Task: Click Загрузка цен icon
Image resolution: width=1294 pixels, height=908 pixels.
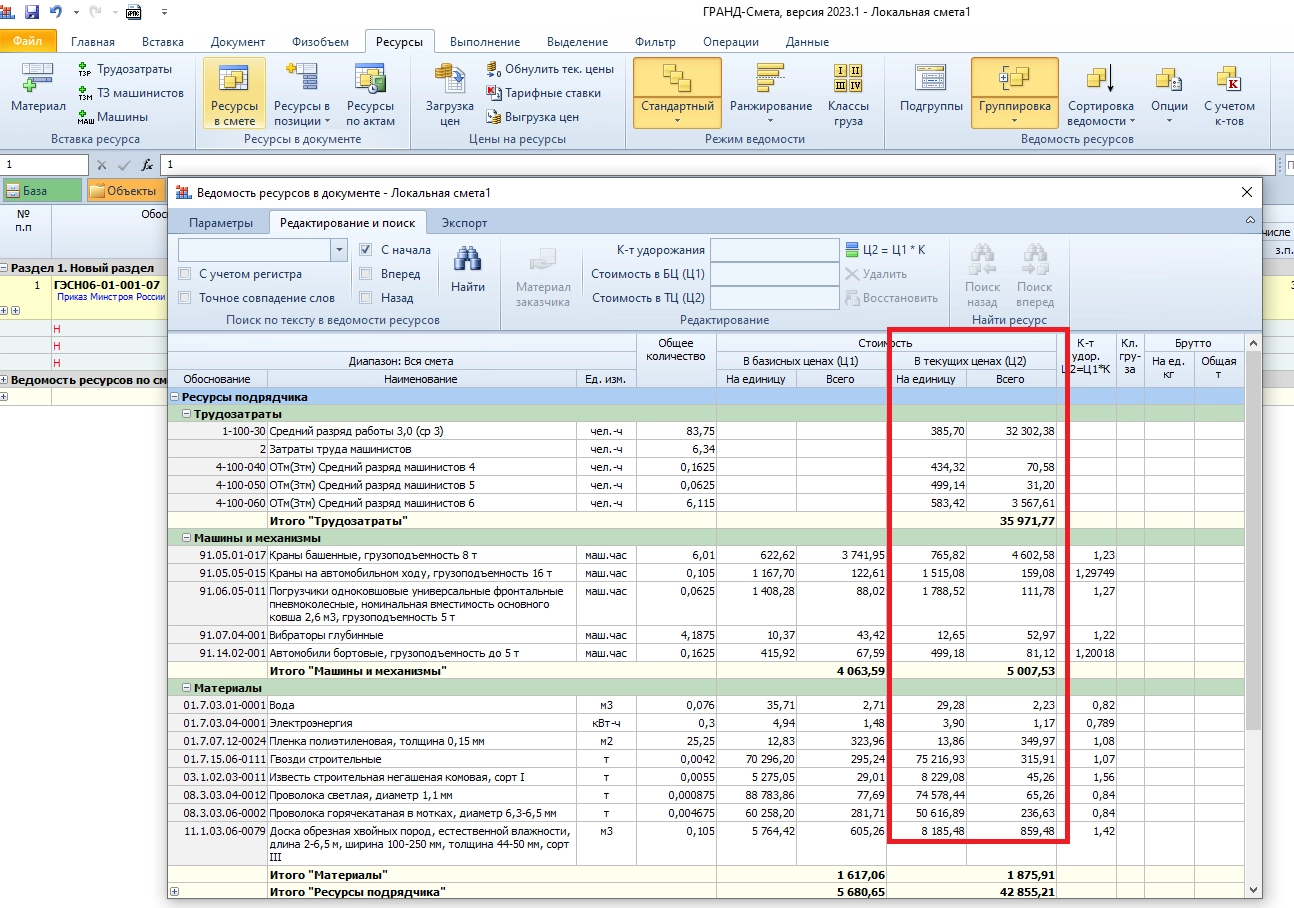Action: [x=450, y=93]
